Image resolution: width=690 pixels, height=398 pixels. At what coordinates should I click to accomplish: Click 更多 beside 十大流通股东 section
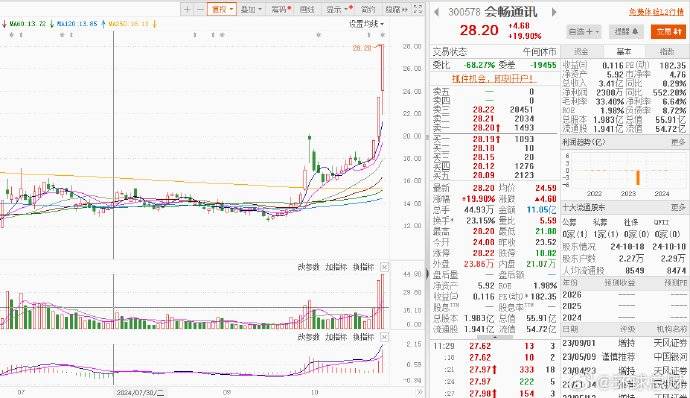click(678, 207)
